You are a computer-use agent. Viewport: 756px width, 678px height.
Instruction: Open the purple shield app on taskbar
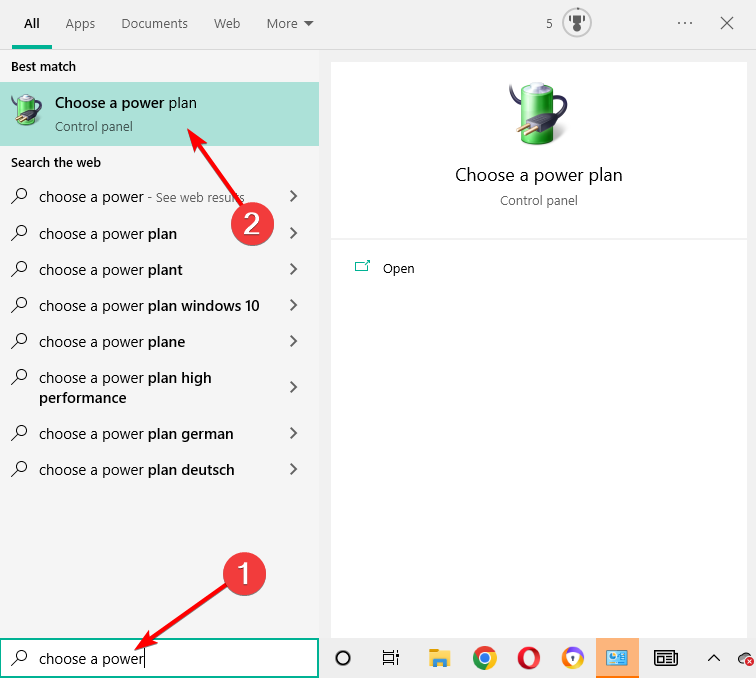[573, 658]
